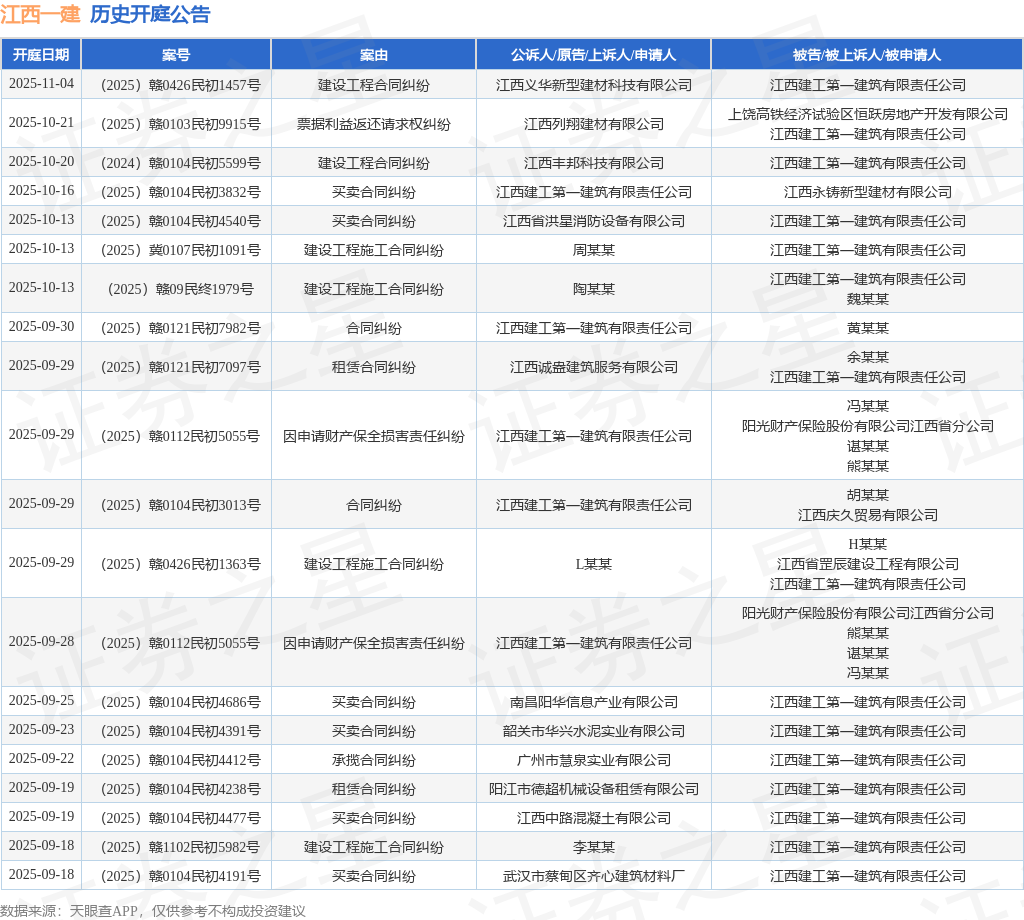Viewport: 1024px width, 920px height.
Task: Click plaintiff L某某
Action: [594, 564]
